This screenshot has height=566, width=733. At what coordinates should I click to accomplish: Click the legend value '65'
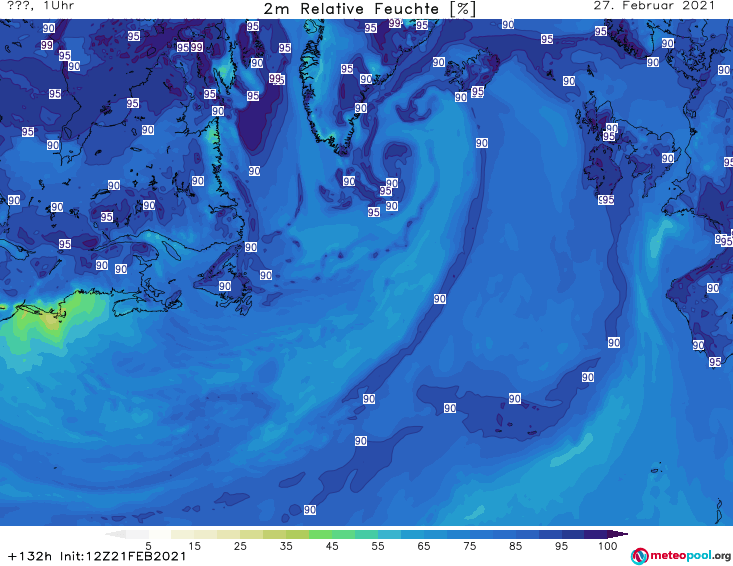[424, 546]
